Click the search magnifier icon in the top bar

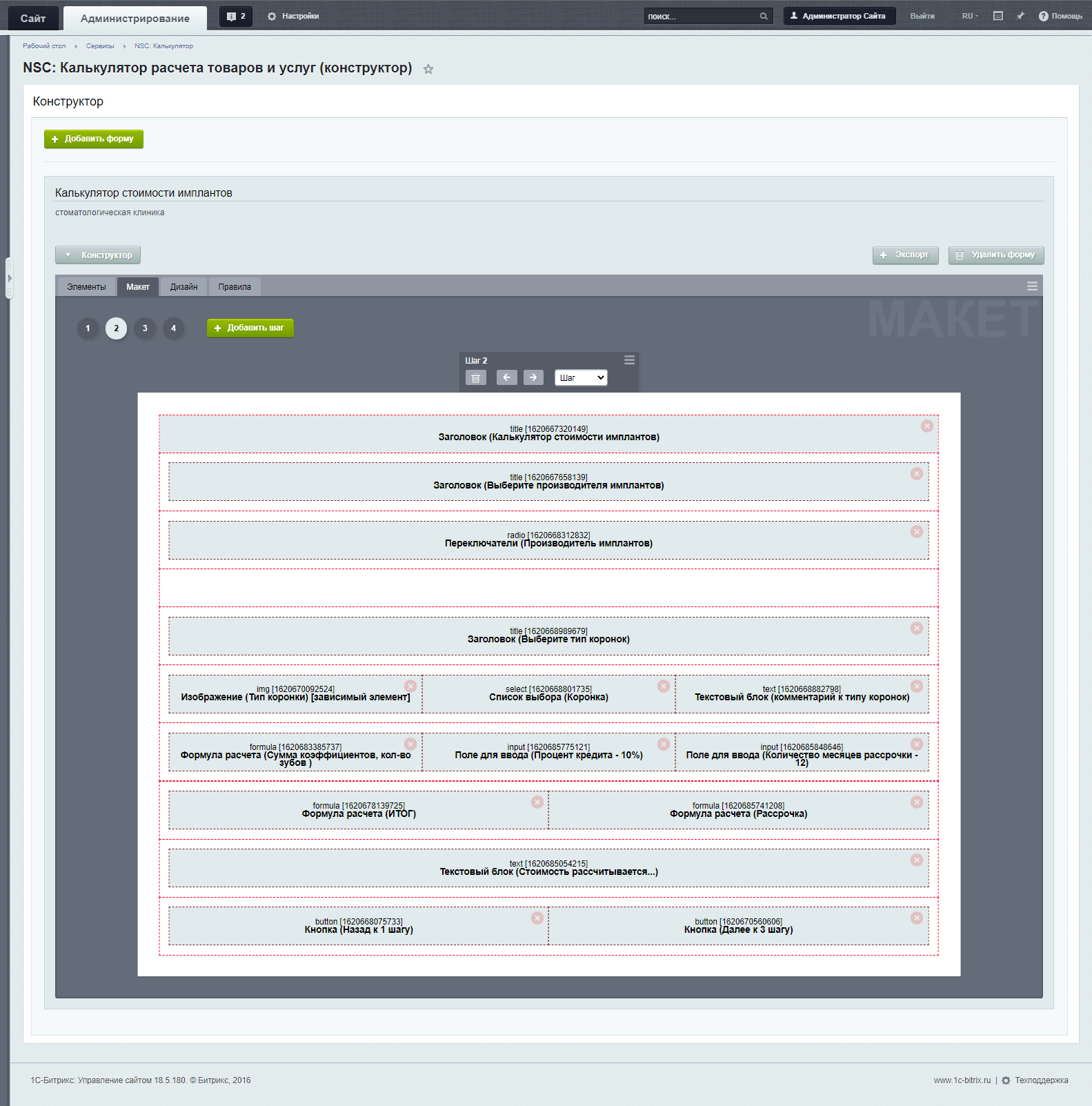pos(764,17)
